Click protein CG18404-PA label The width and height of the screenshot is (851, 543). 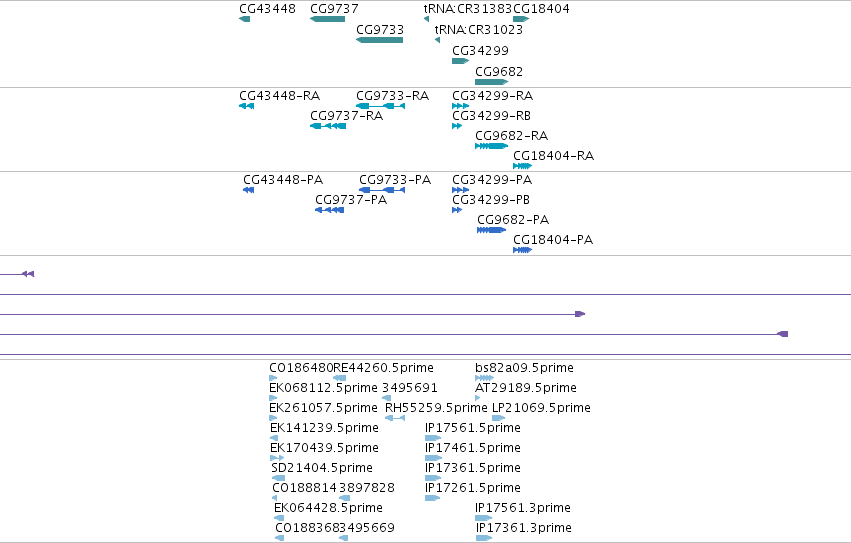point(553,240)
